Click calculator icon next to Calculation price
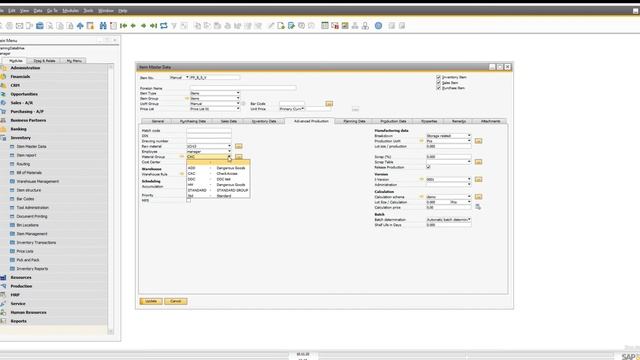This screenshot has height=360, width=640. (478, 207)
